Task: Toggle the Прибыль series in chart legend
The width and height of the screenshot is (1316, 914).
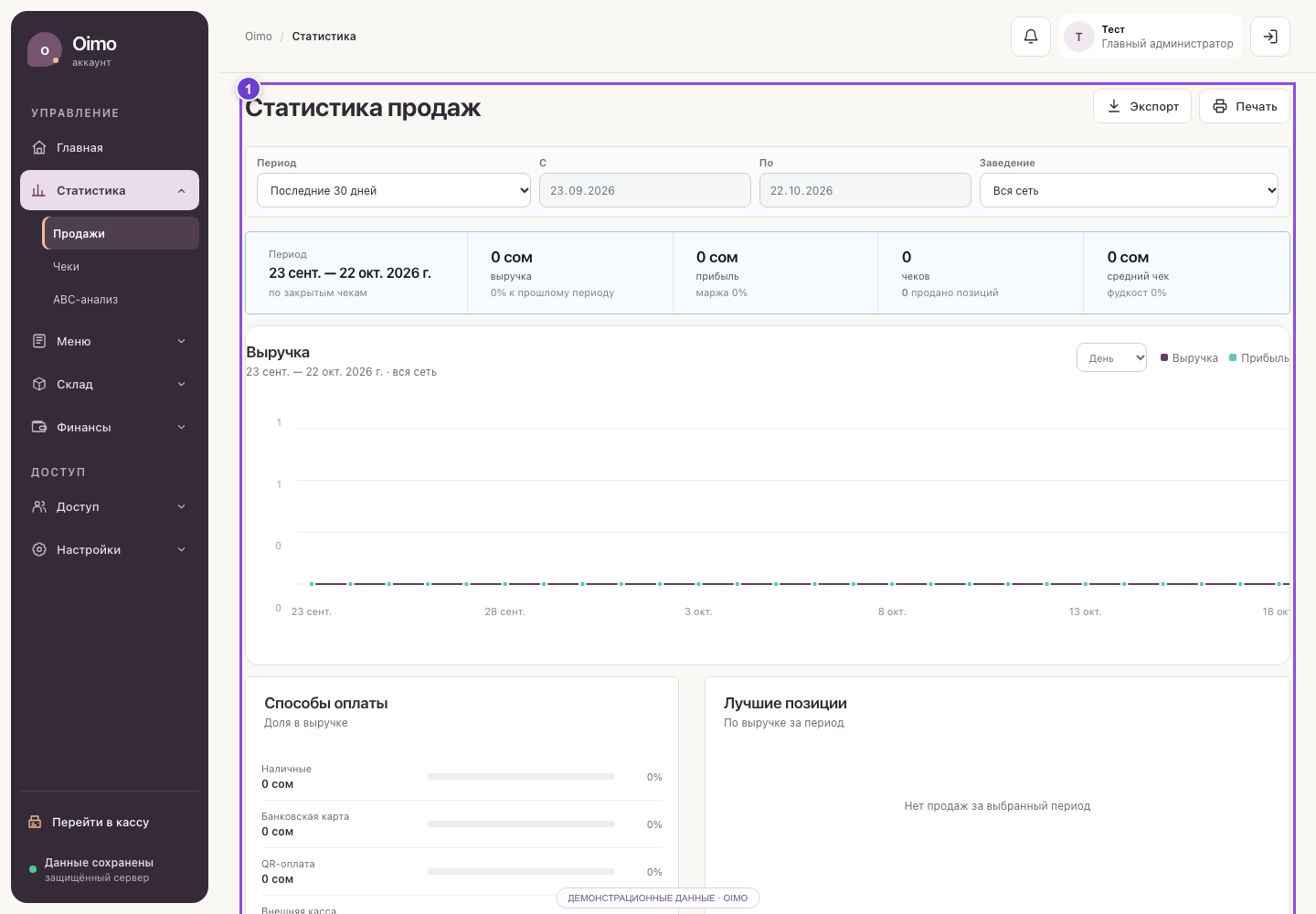Action: (x=1259, y=358)
